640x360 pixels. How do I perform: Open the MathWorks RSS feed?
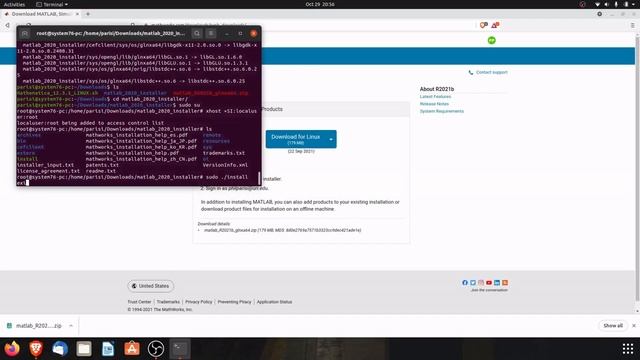point(505,282)
